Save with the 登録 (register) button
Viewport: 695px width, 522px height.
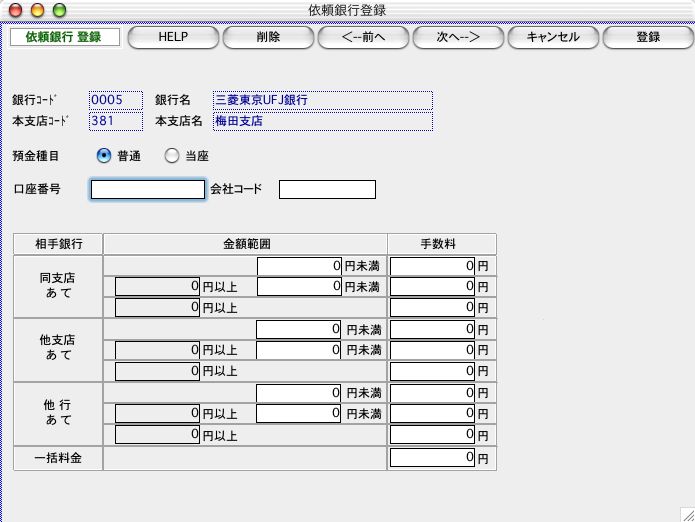pyautogui.click(x=647, y=37)
